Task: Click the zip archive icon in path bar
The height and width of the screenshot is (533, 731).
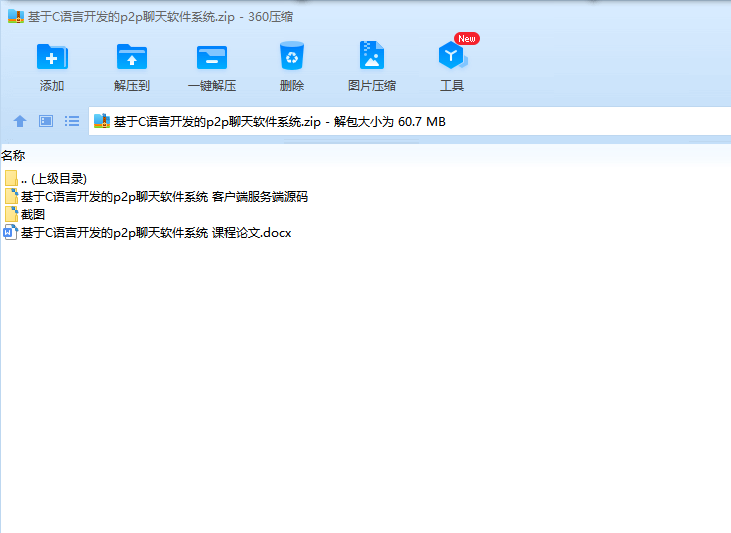Action: pos(102,121)
